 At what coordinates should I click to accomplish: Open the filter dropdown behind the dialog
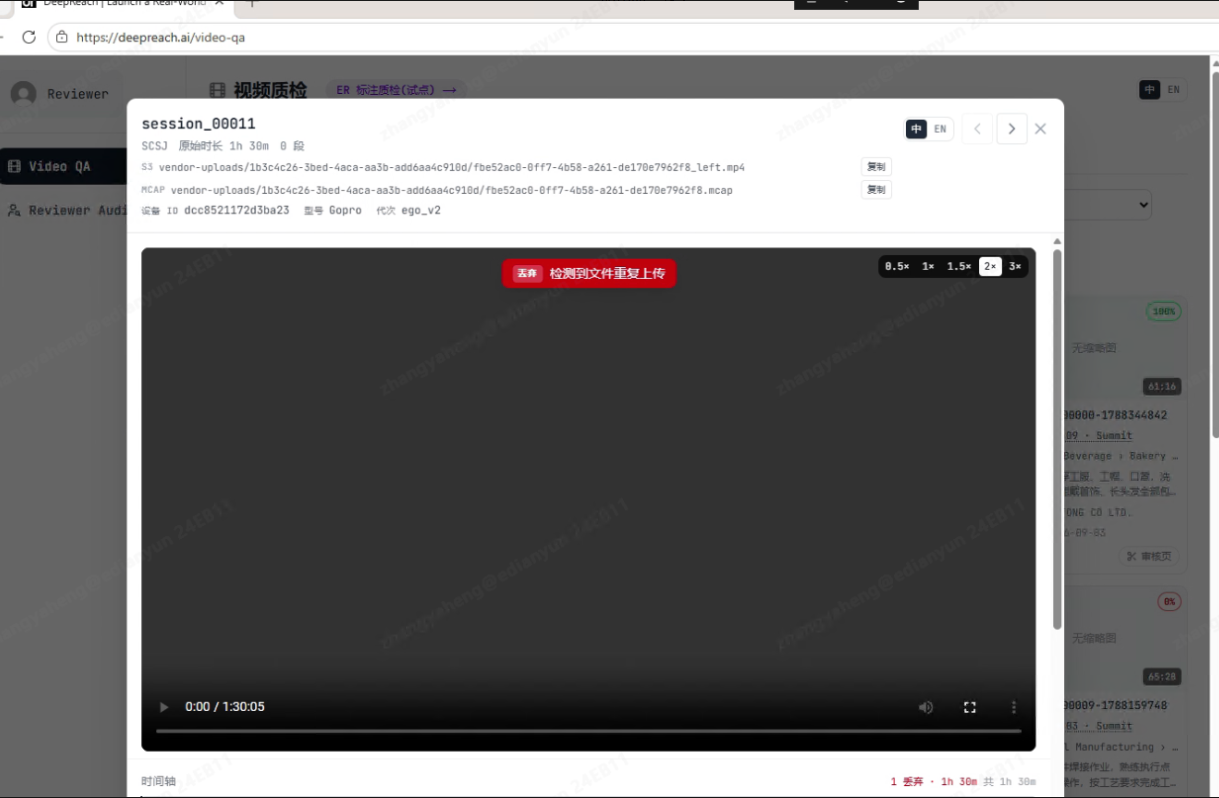click(1107, 206)
